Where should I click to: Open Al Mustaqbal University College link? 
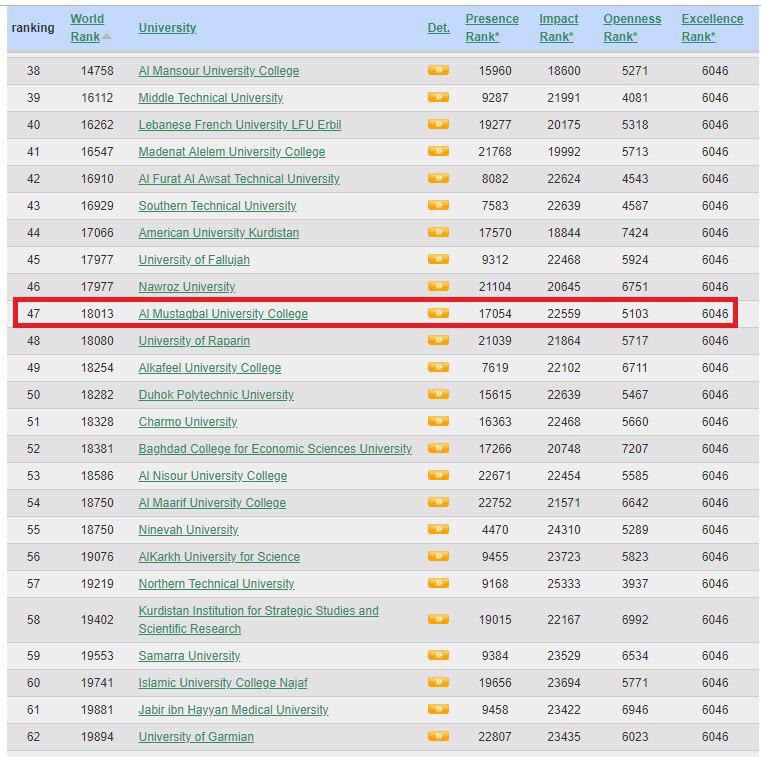click(223, 314)
